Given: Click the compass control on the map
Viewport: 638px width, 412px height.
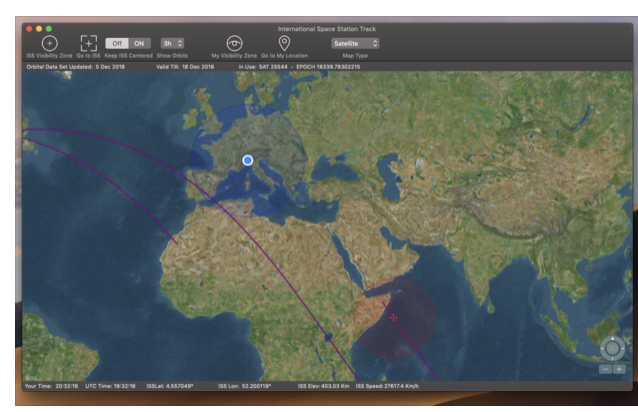Looking at the screenshot, I should pos(612,348).
